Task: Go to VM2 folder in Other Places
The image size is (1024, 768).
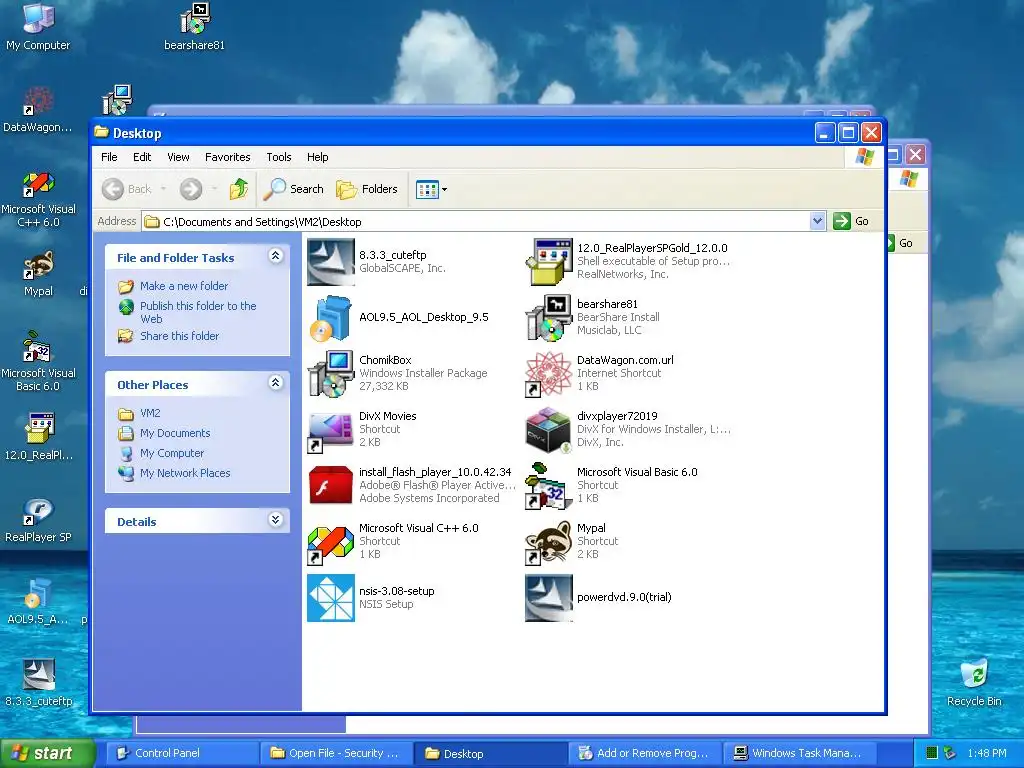Action: pos(150,413)
